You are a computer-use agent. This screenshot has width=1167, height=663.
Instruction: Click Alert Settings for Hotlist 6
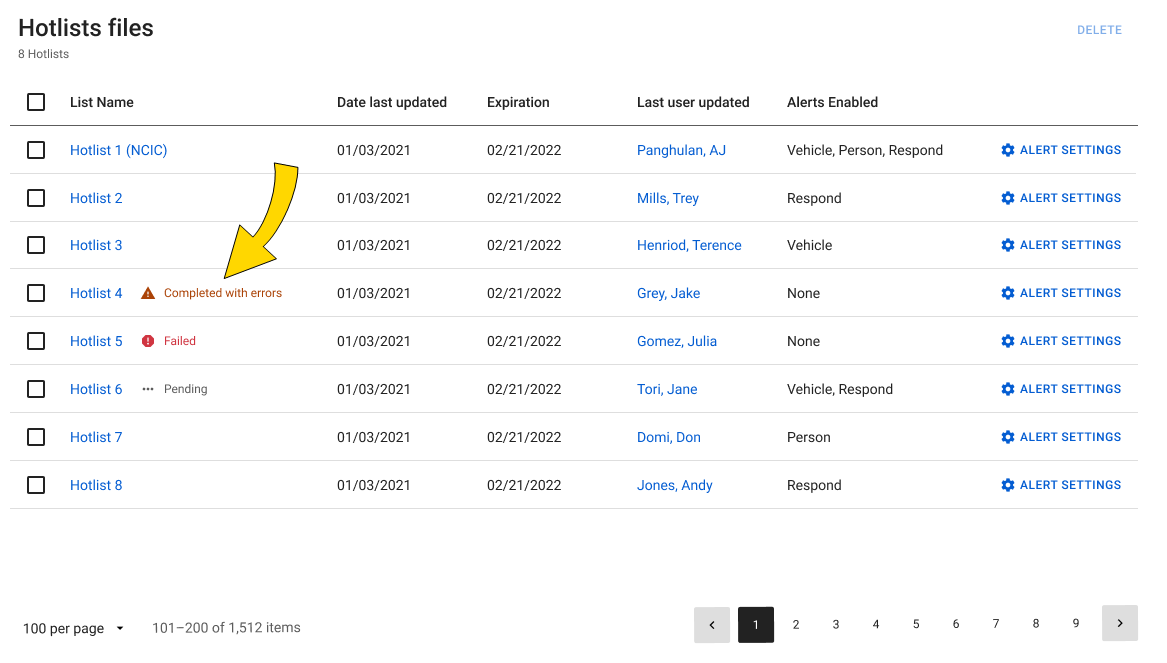tap(1061, 389)
